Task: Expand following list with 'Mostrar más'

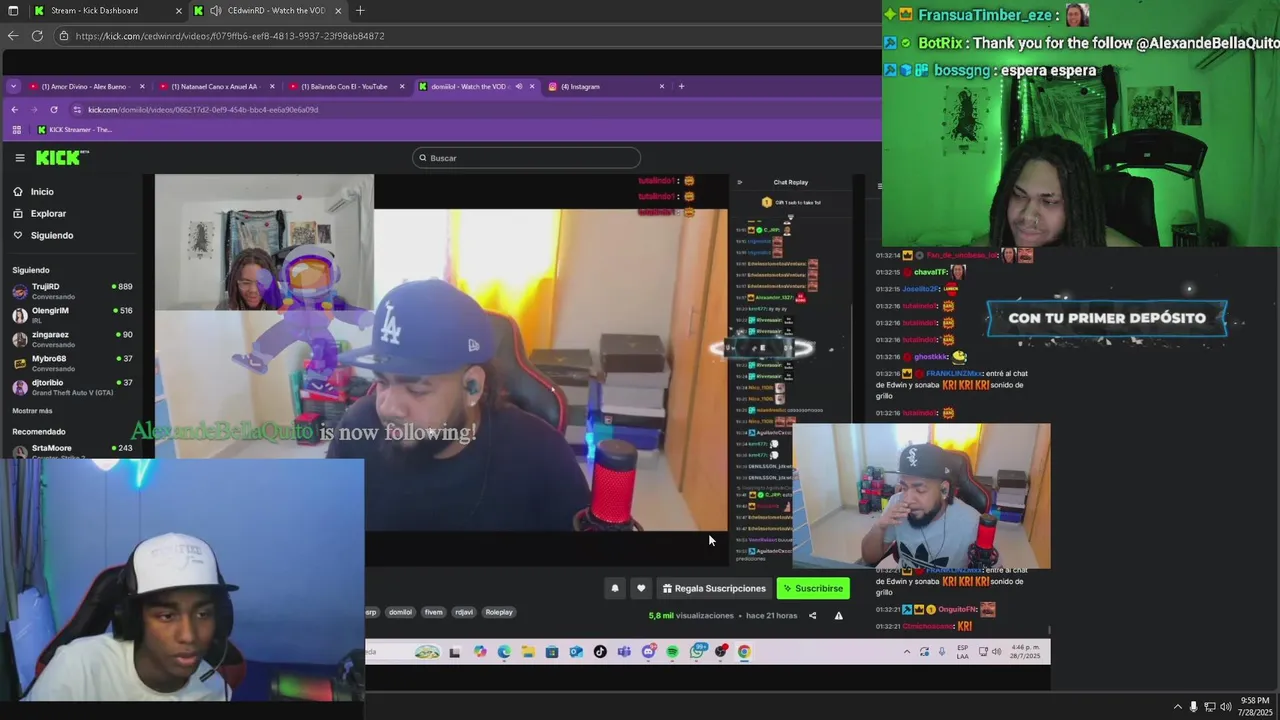Action: 32,411
